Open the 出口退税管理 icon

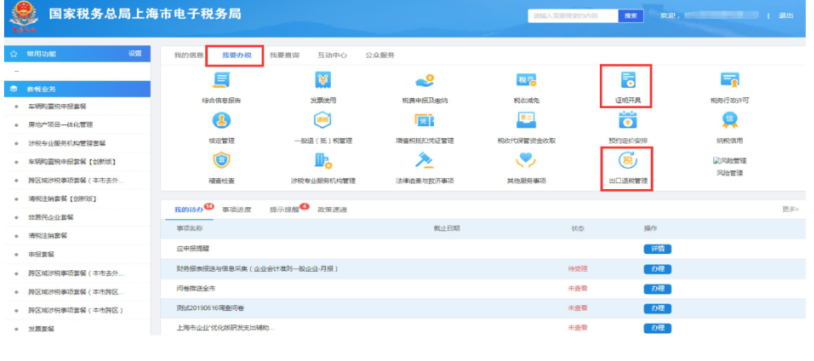(628, 161)
